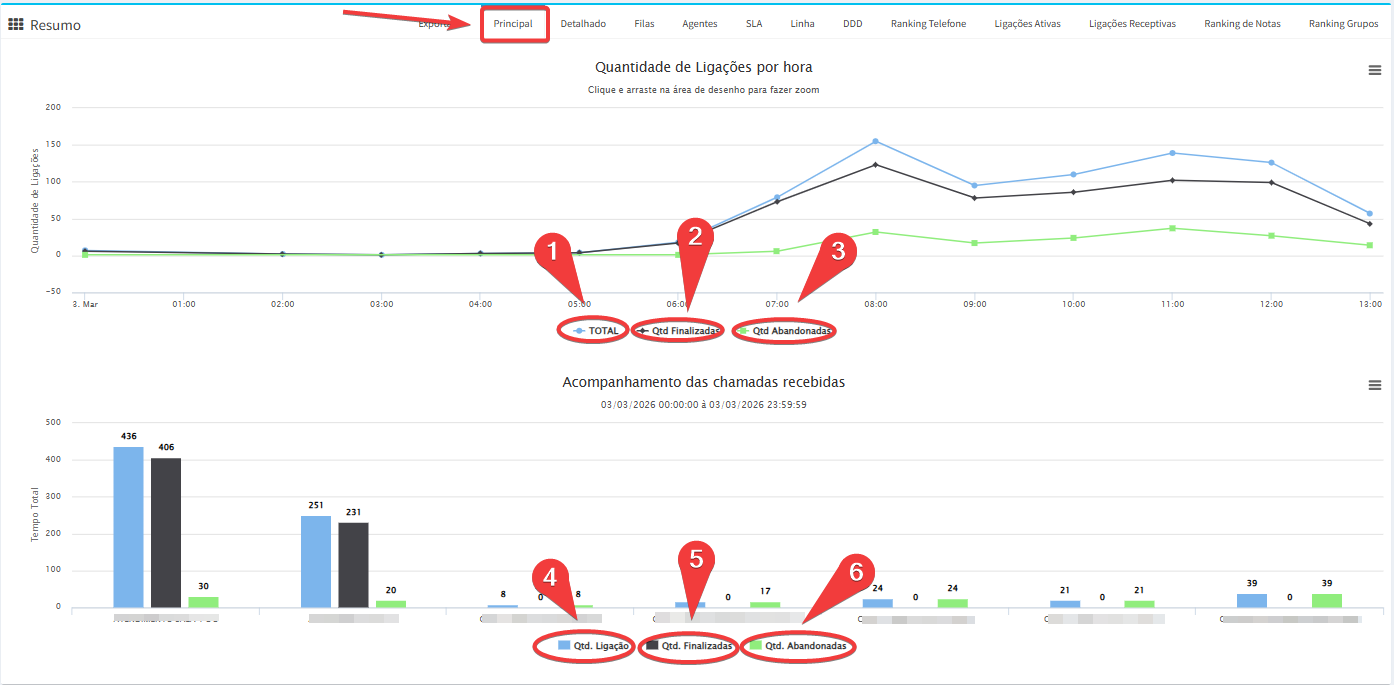The height and width of the screenshot is (685, 1394).
Task: Open the Ranking de Notas tab
Action: pos(1242,24)
